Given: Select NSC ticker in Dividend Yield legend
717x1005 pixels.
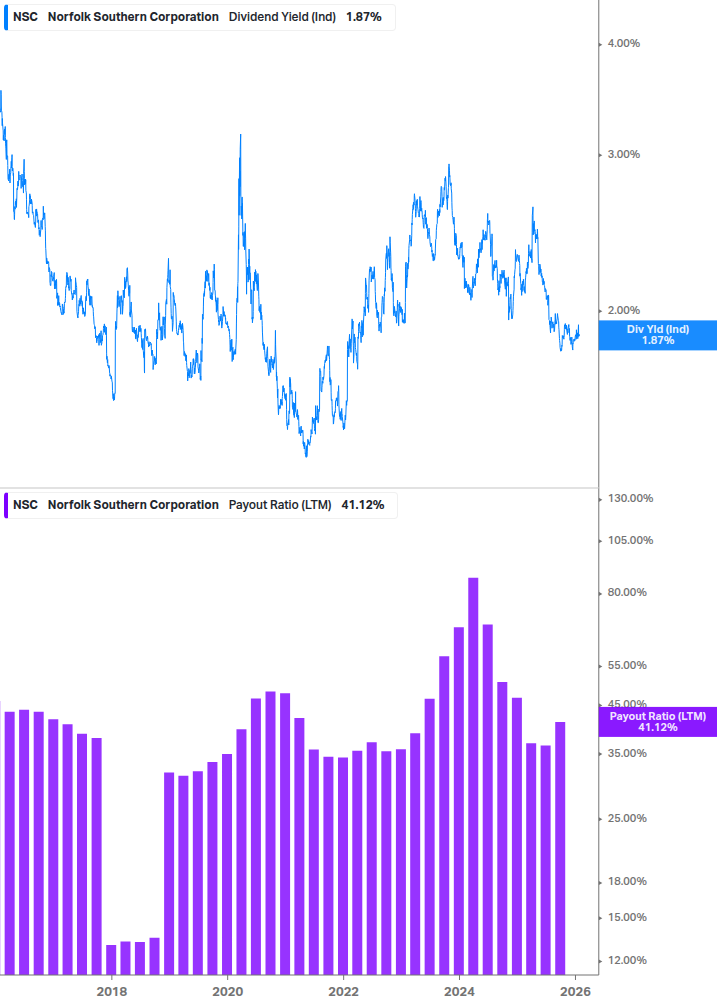Looking at the screenshot, I should pos(25,17).
